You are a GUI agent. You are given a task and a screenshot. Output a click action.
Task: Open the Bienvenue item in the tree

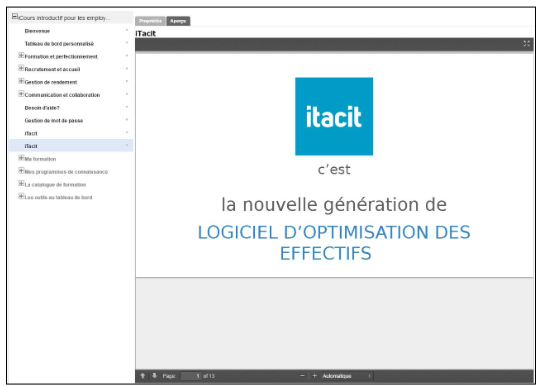pos(37,31)
